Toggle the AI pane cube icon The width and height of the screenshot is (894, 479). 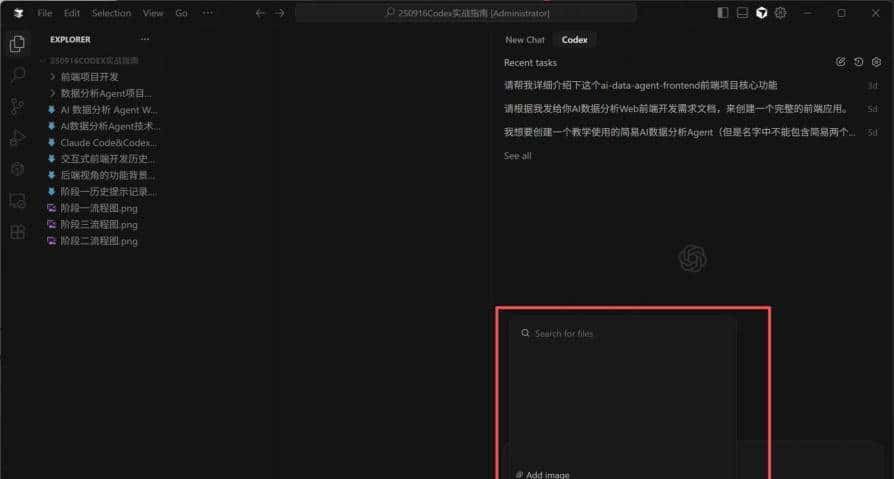pos(761,13)
